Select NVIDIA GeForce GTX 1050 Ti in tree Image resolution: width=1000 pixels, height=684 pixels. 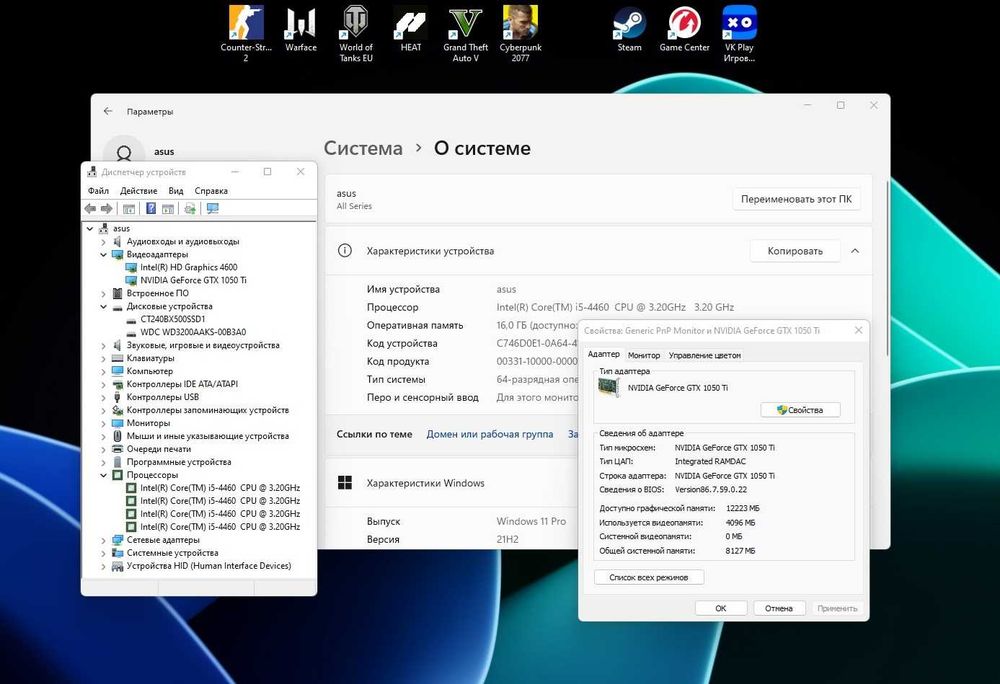click(x=193, y=280)
